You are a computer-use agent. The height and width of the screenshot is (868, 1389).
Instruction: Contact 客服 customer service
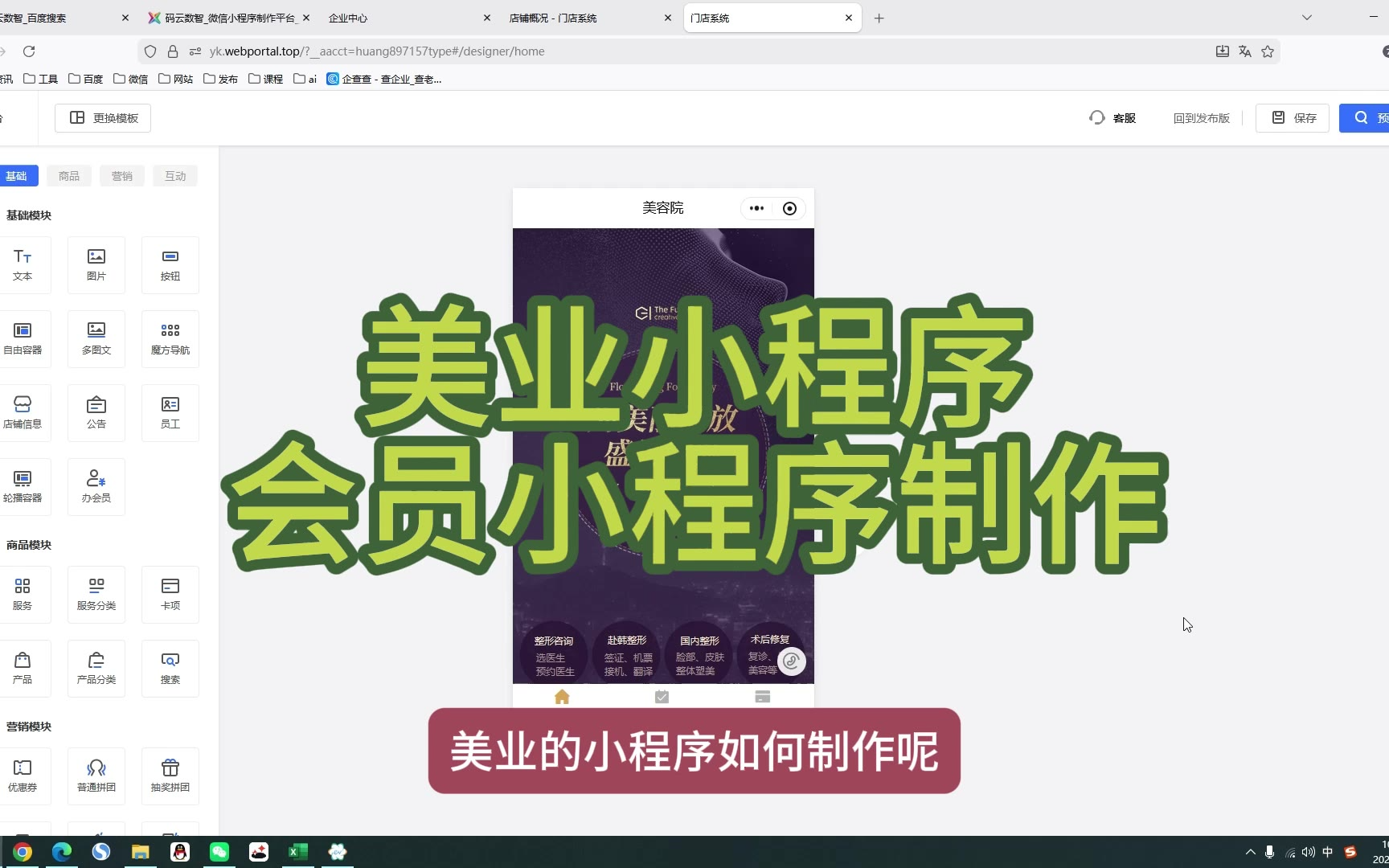(1113, 118)
